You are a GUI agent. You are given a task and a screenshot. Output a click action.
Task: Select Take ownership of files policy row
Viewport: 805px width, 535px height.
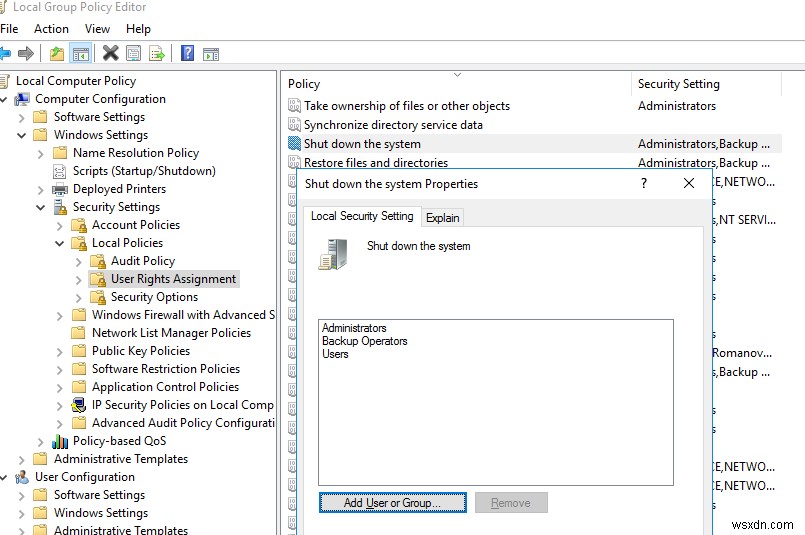coord(533,106)
